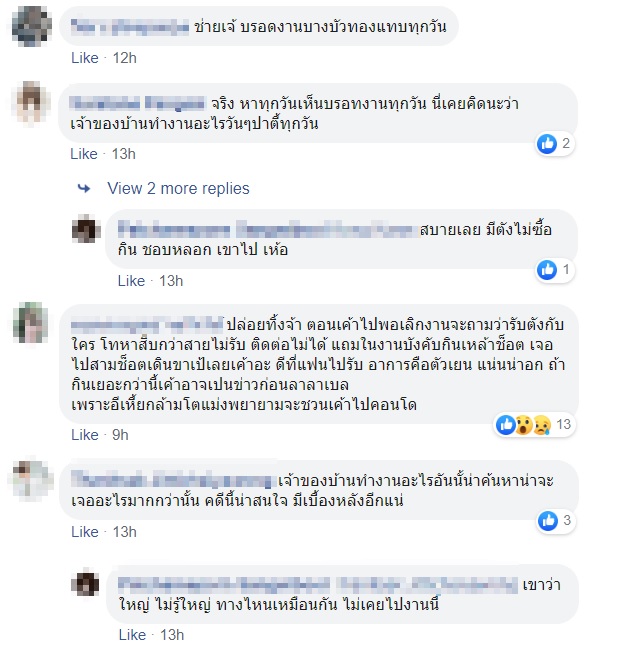The image size is (622, 657).
Task: Like the comment beginning with จริง หาทุกวัน
Action: 84,154
